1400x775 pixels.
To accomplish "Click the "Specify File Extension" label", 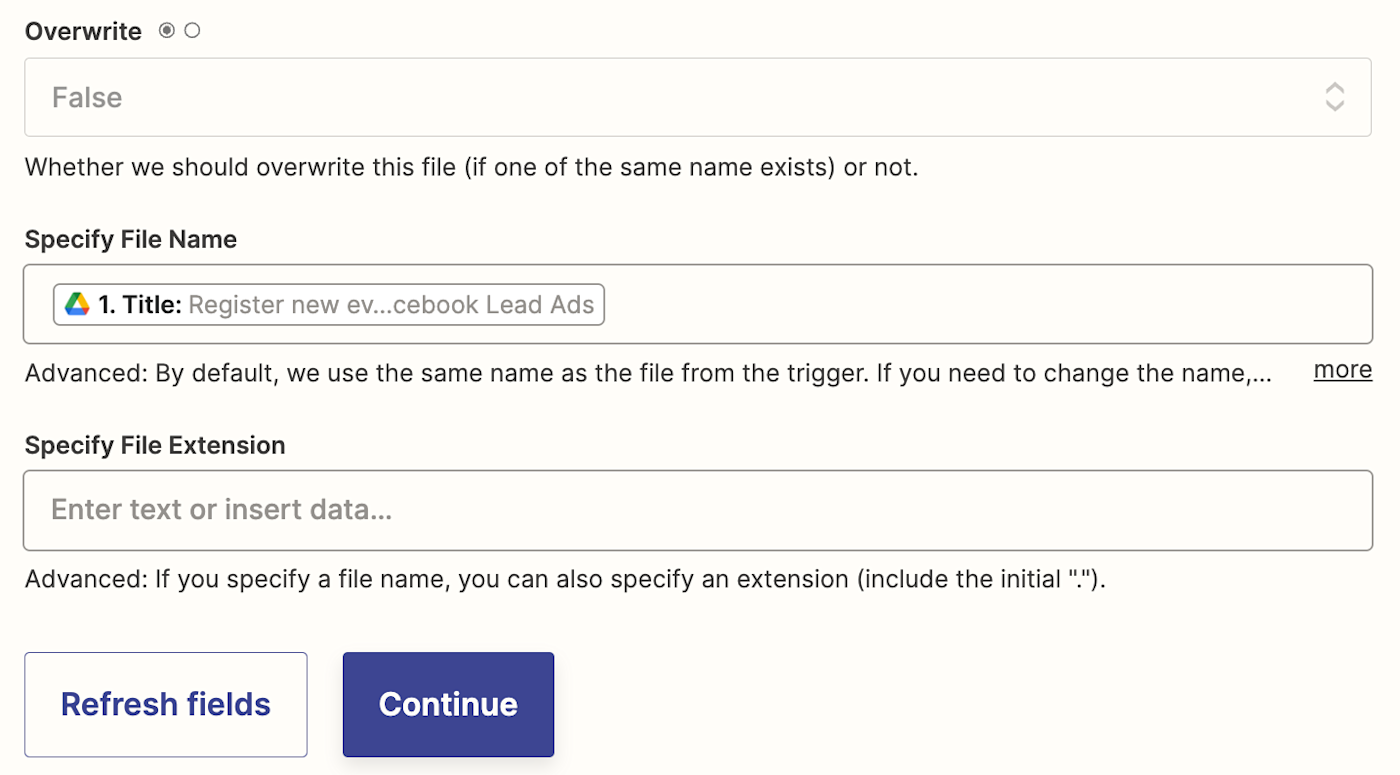I will 155,445.
